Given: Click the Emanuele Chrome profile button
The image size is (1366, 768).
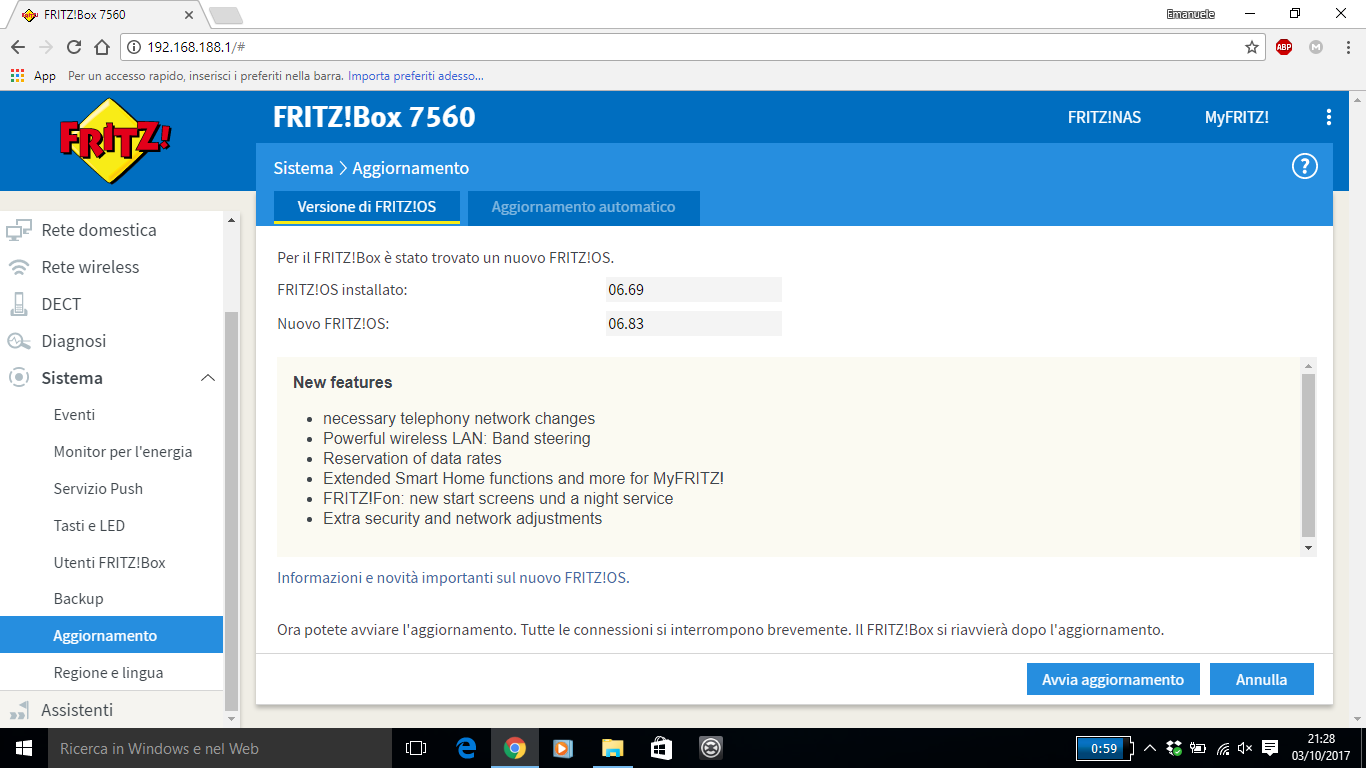Looking at the screenshot, I should tap(1190, 14).
